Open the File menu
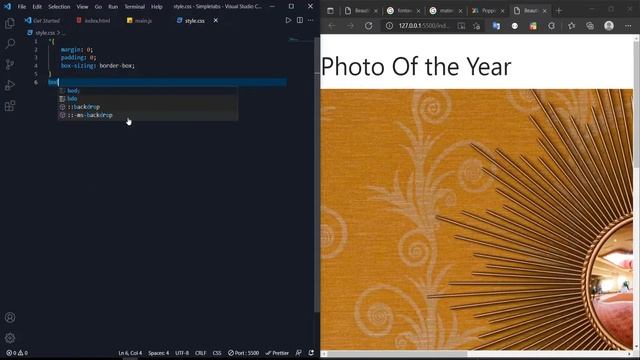The image size is (640, 360). 22,7
